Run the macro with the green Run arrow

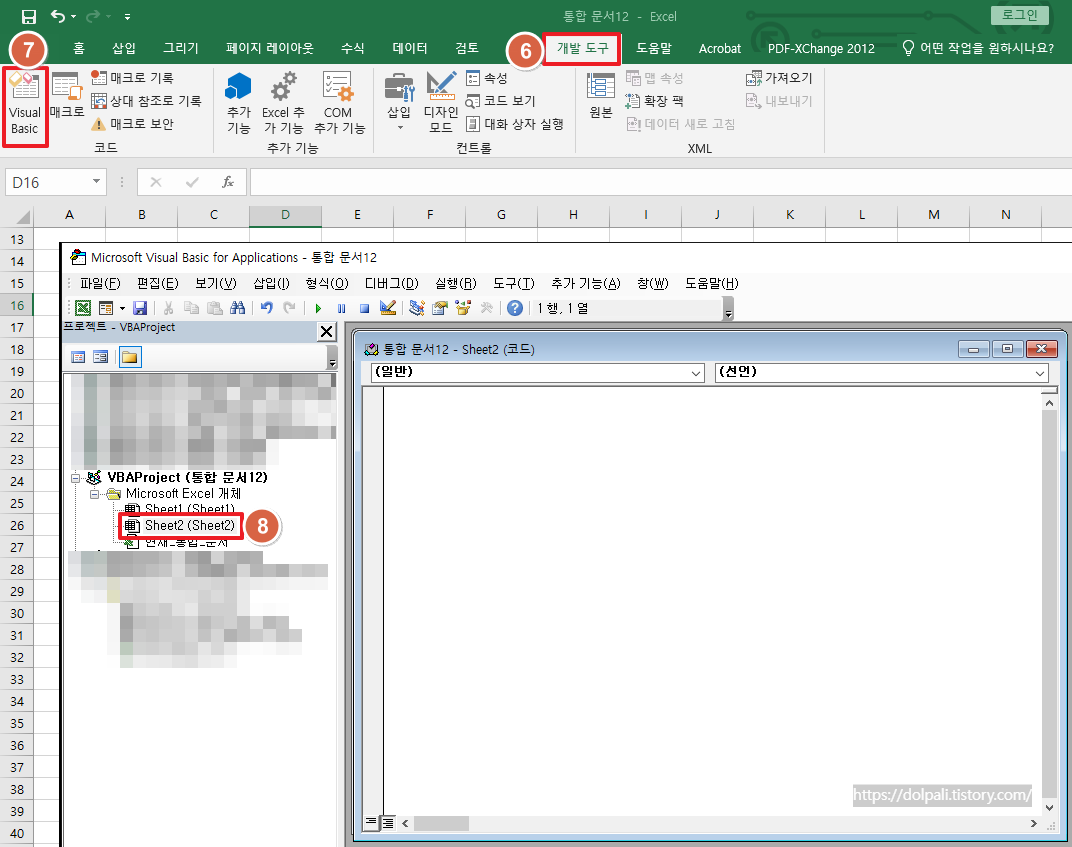(318, 307)
